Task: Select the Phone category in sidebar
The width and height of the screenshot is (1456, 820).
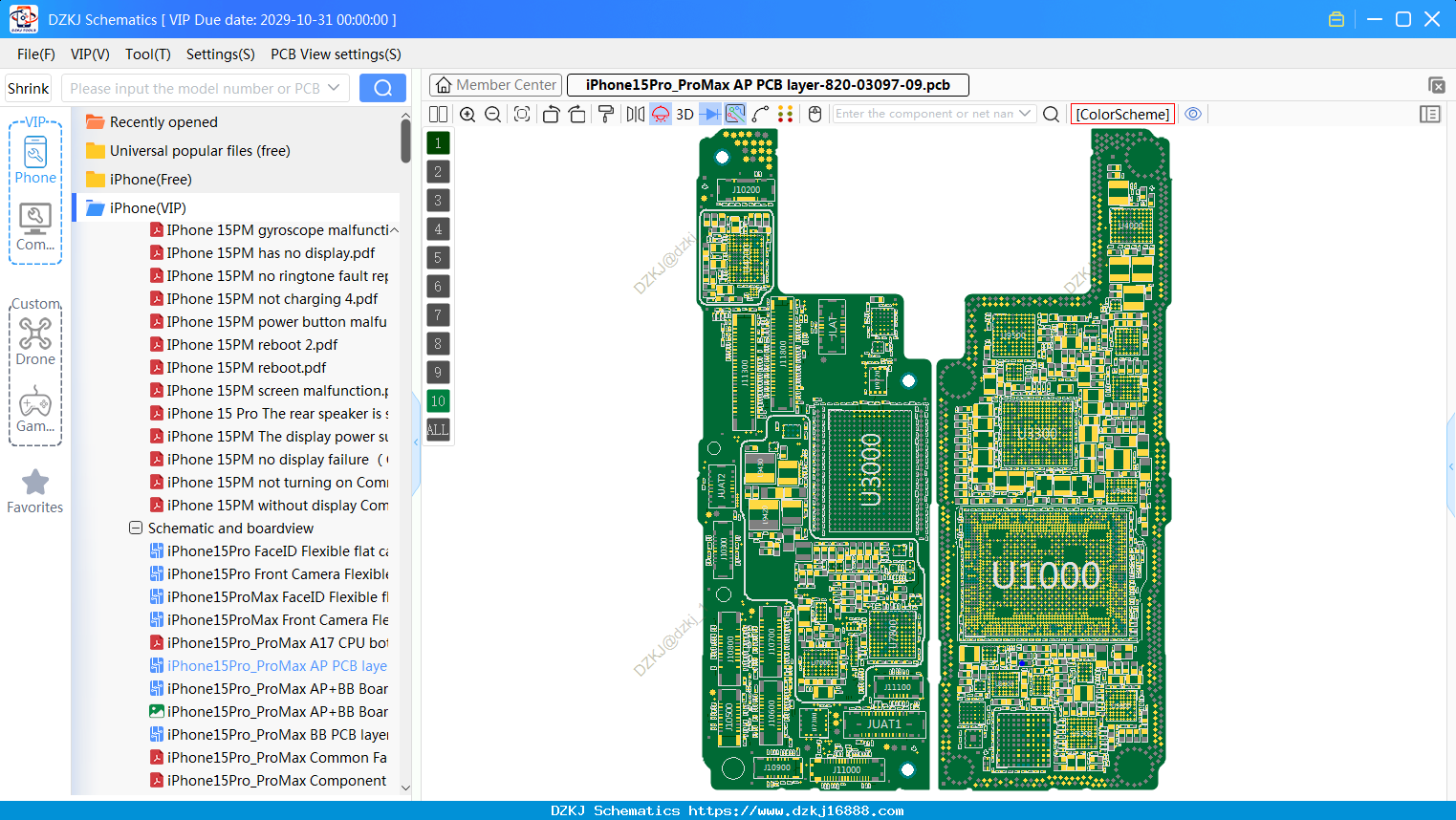Action: click(35, 162)
